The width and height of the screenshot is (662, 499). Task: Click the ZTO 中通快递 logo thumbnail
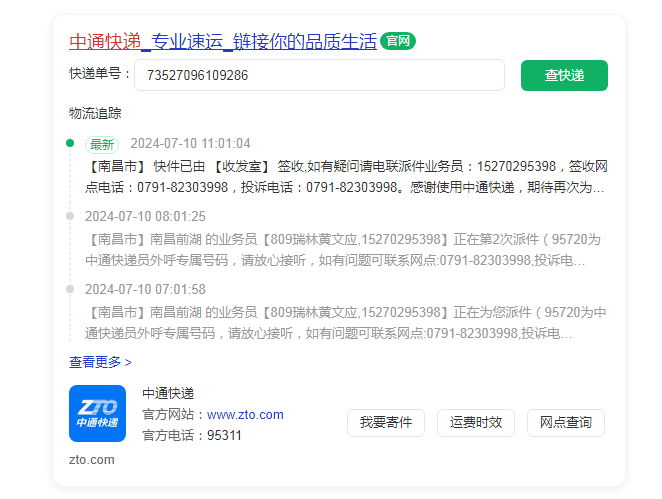[98, 413]
